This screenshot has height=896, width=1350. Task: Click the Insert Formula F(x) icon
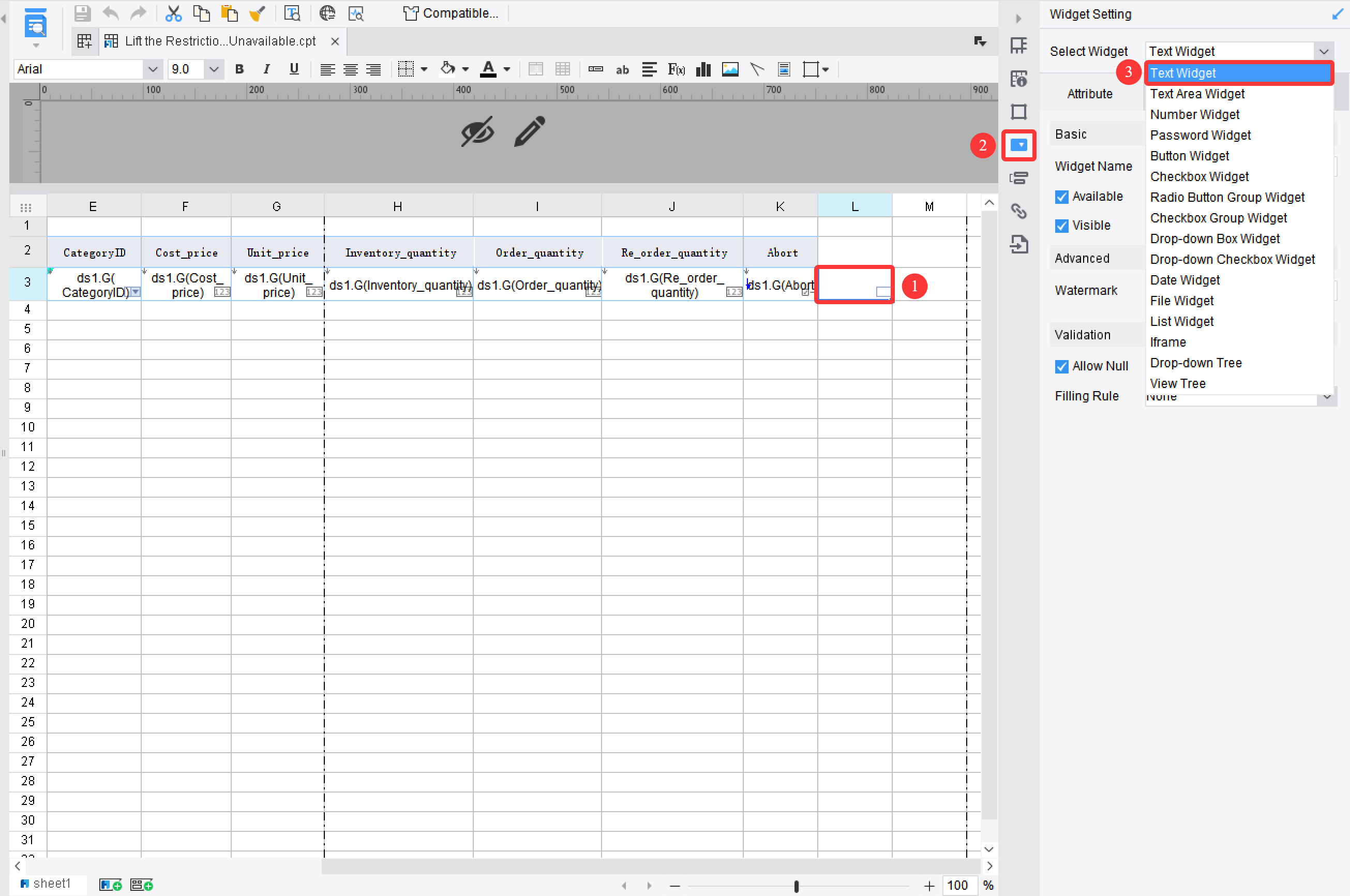coord(676,69)
